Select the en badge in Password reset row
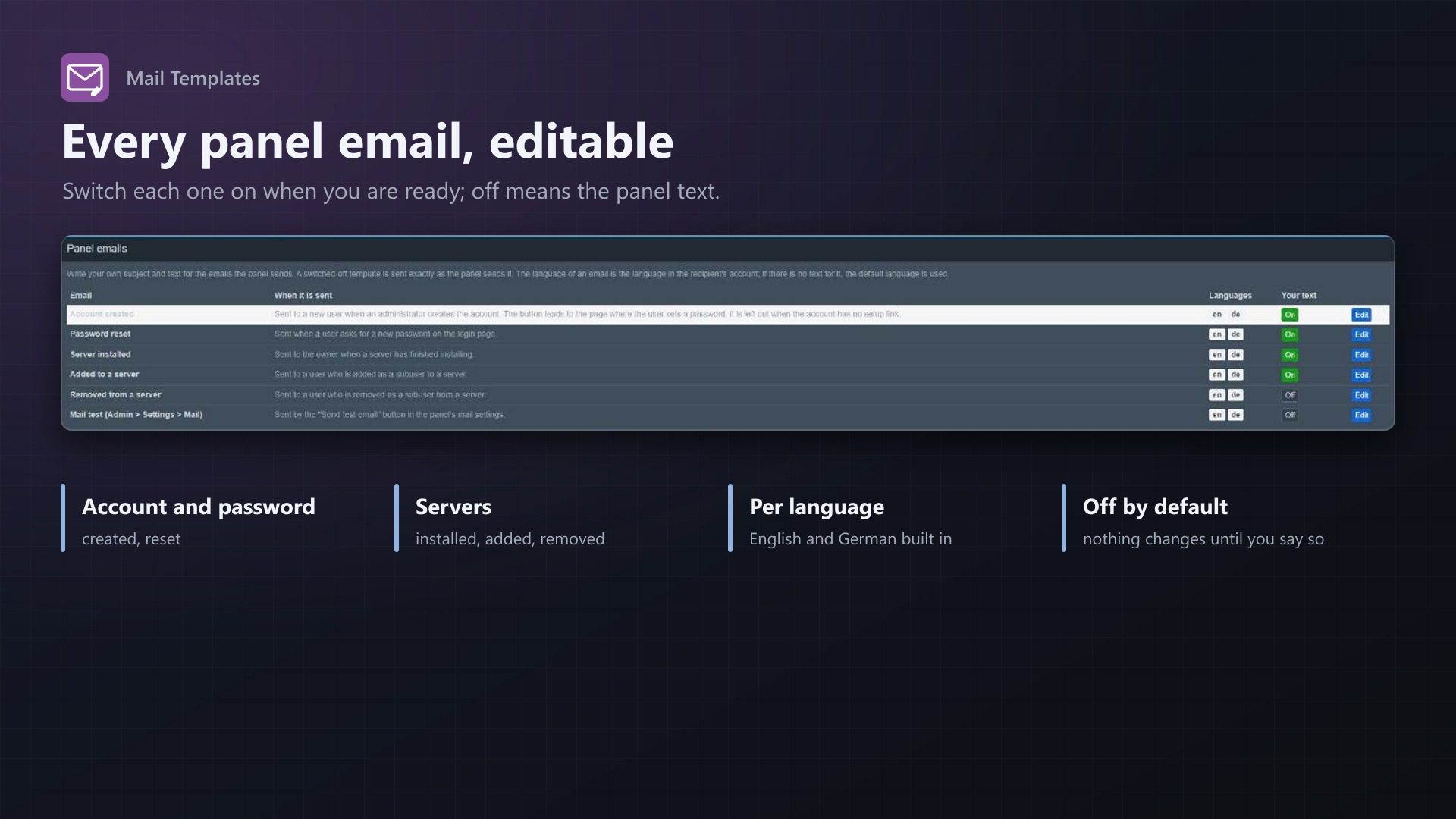 [x=1216, y=334]
